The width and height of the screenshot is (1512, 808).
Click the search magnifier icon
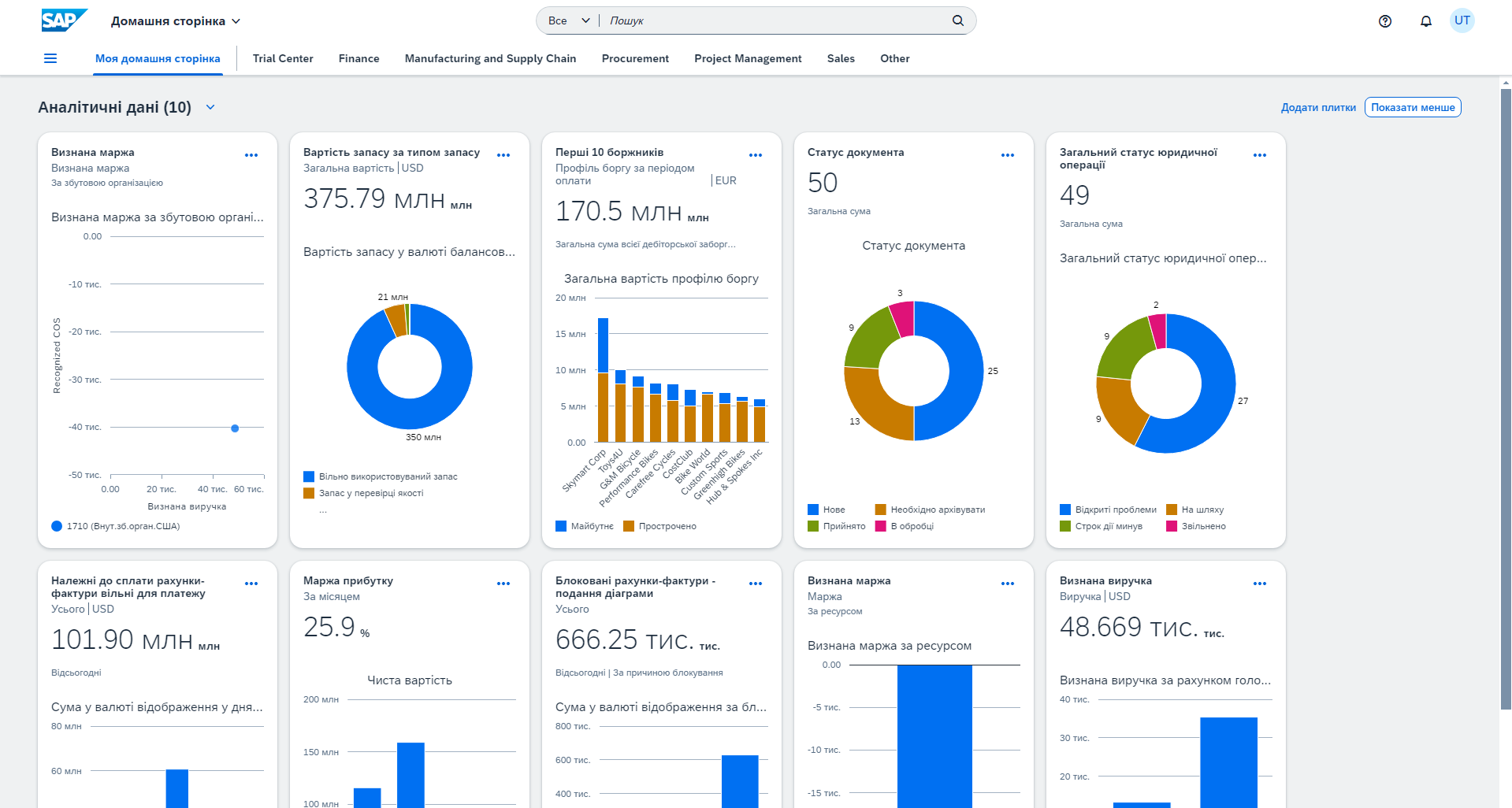coord(957,20)
